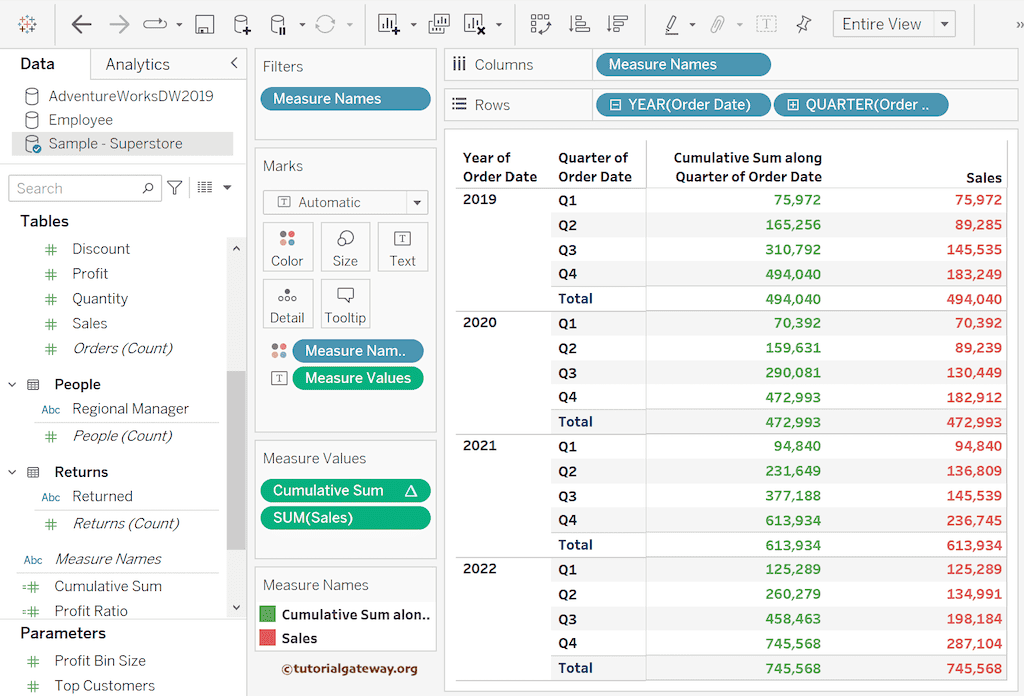Click the Size button in Marks

click(345, 247)
